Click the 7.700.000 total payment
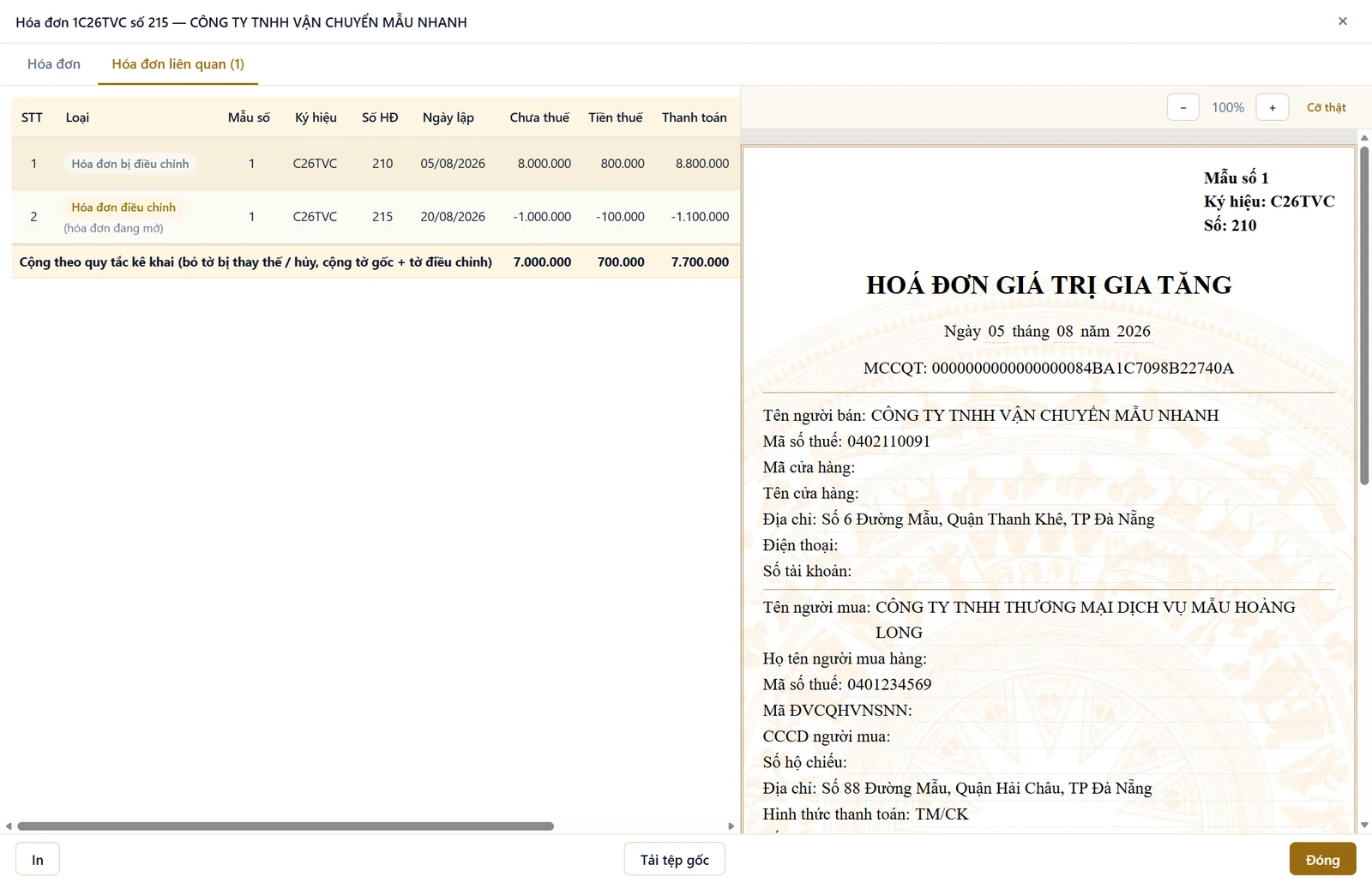Viewport: 1372px width, 883px height. (x=700, y=262)
